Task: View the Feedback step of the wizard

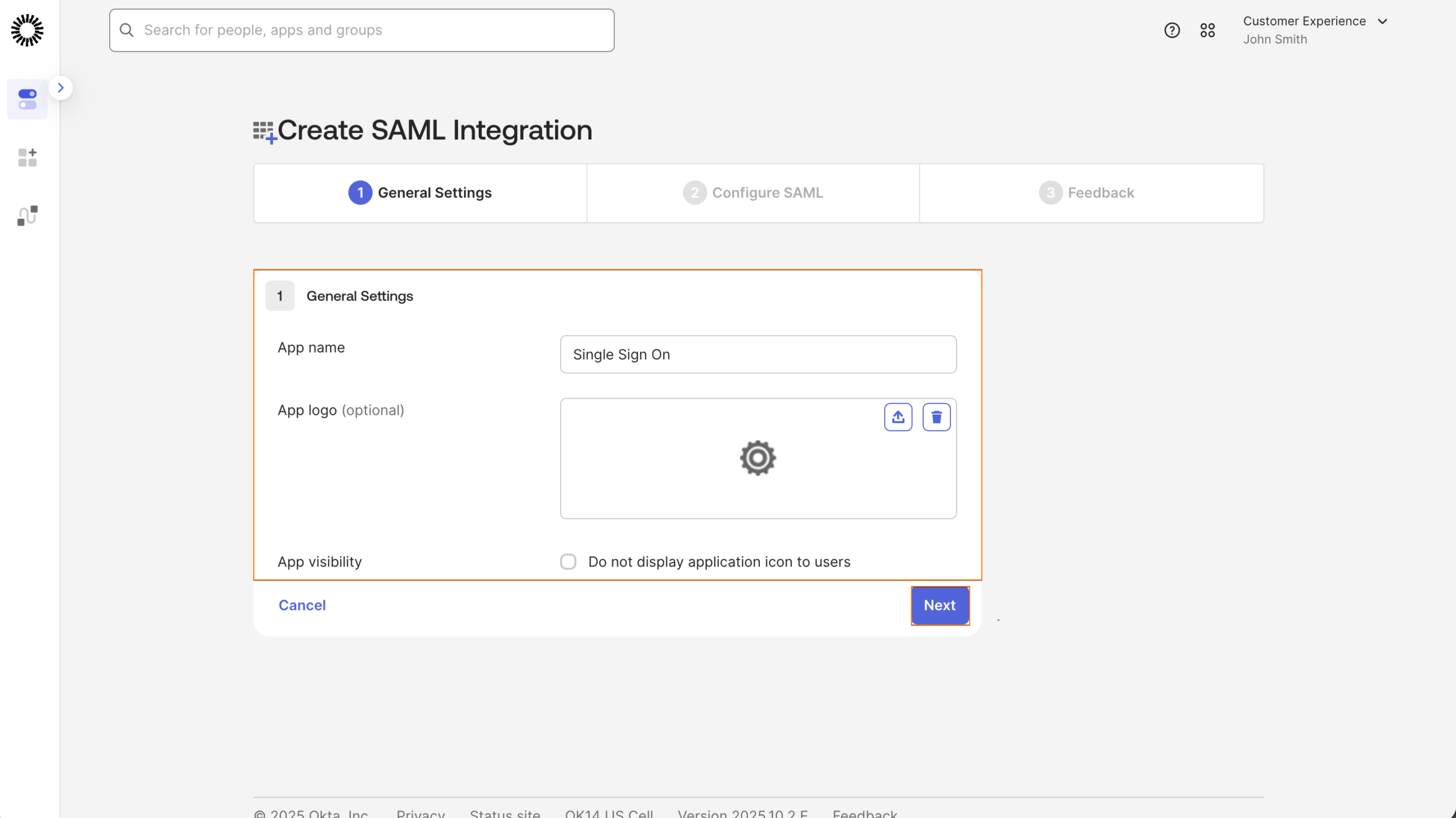Action: (1090, 192)
